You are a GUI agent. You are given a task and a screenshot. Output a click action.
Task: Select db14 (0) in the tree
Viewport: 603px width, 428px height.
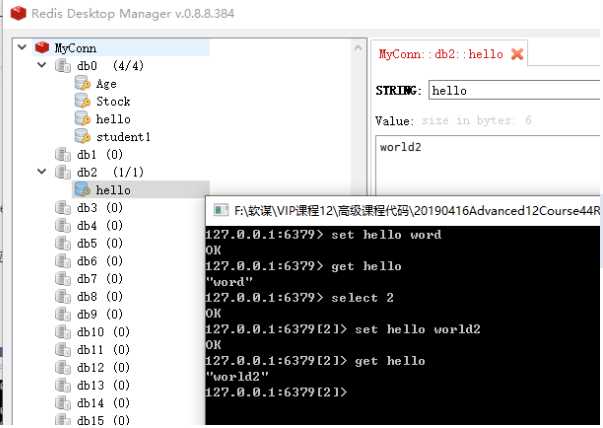coord(103,403)
